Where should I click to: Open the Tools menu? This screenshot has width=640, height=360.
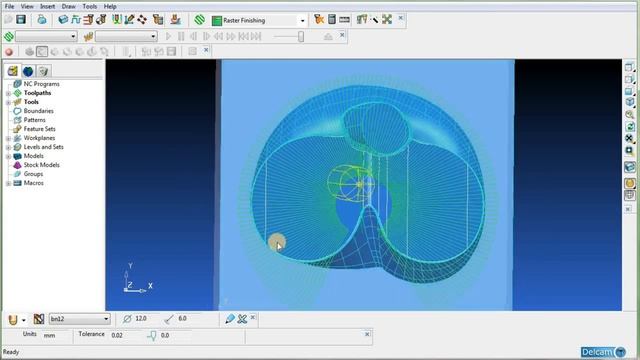pyautogui.click(x=89, y=7)
